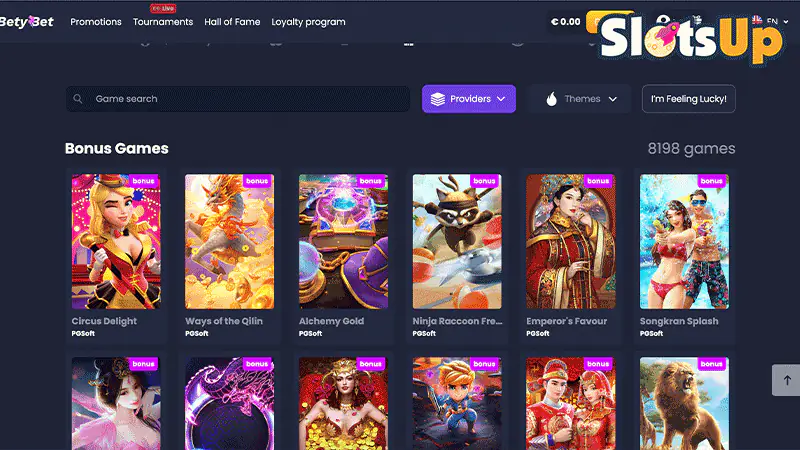Viewport: 800px width, 450px height.
Task: Click bonus badge on Ninja Raccoon card
Action: [x=485, y=181]
